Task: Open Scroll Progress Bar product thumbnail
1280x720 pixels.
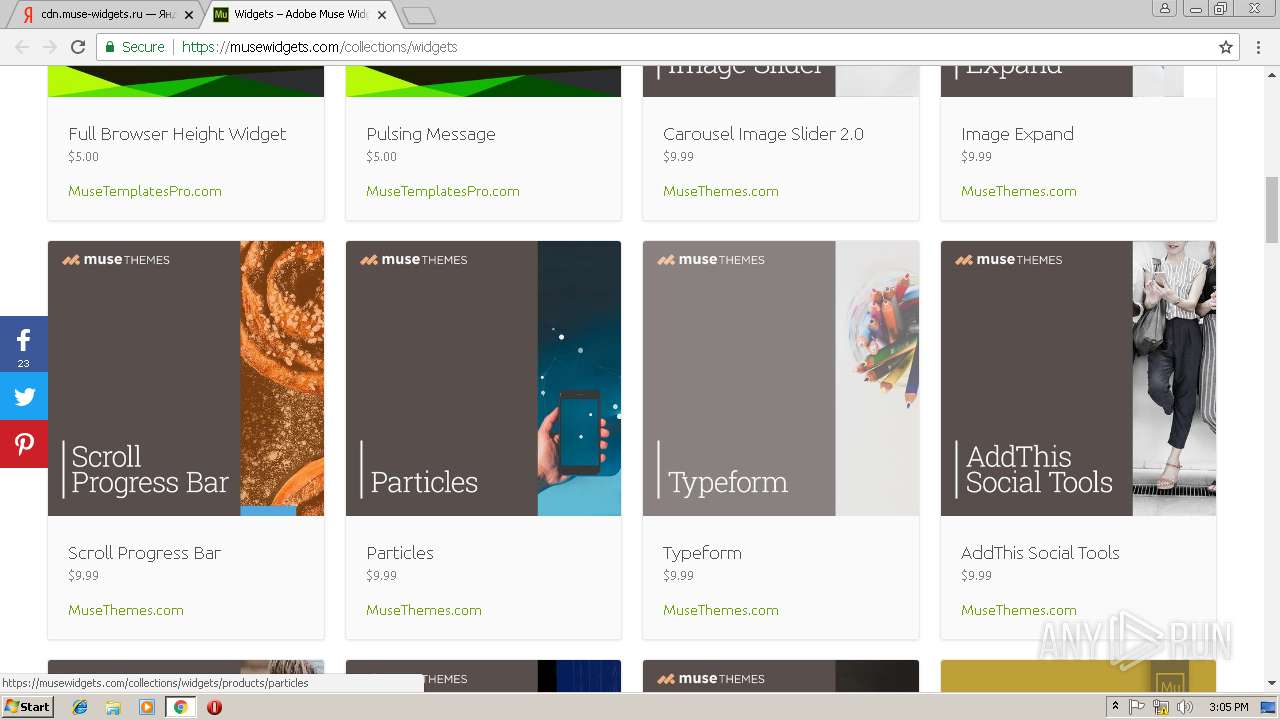Action: [186, 378]
